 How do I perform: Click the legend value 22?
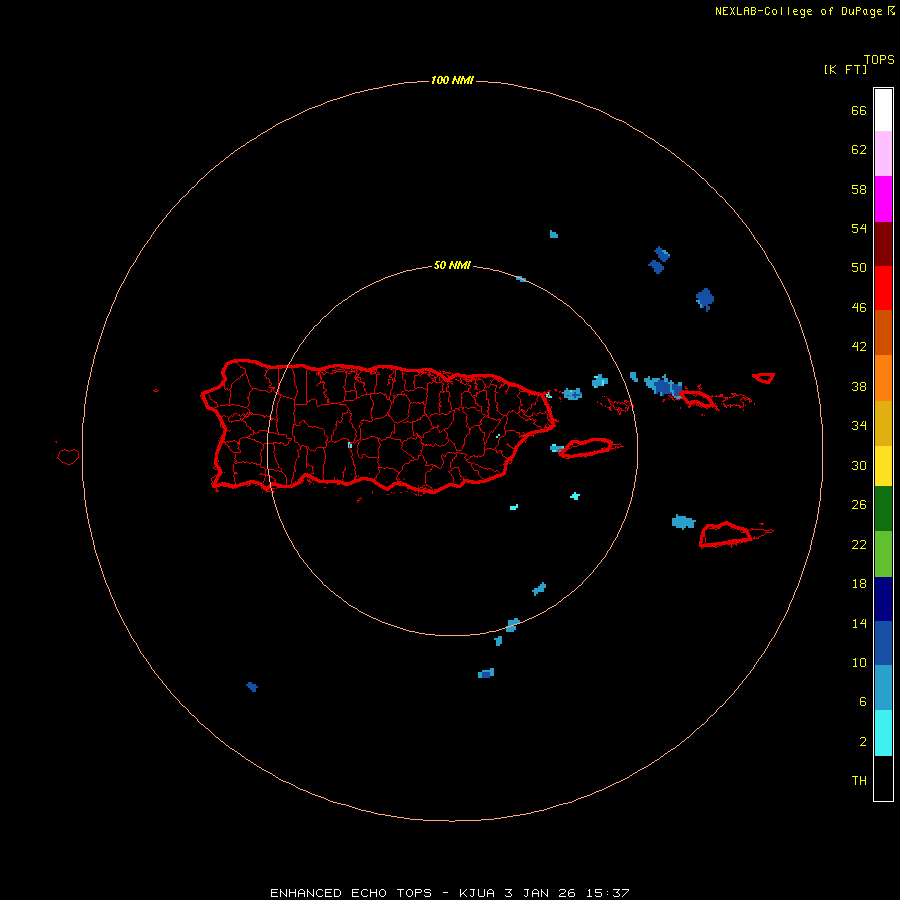pyautogui.click(x=859, y=544)
